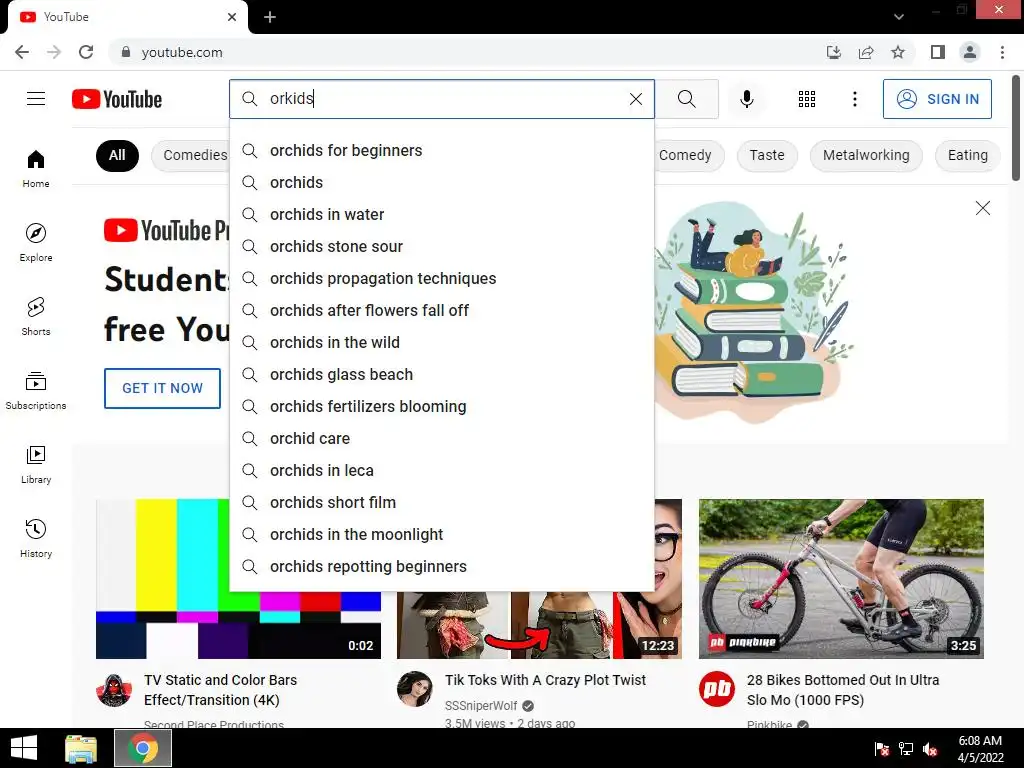Open Subscriptions in the sidebar
Viewport: 1024px width, 768px height.
36,391
